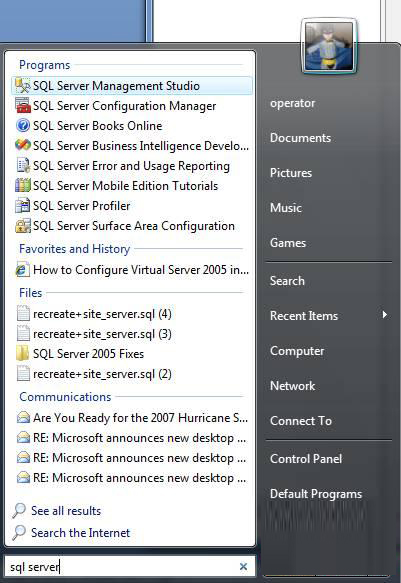Open SQL Server Surface Area Configuration icon
Viewport: 401px width, 583px height.
click(x=22, y=226)
